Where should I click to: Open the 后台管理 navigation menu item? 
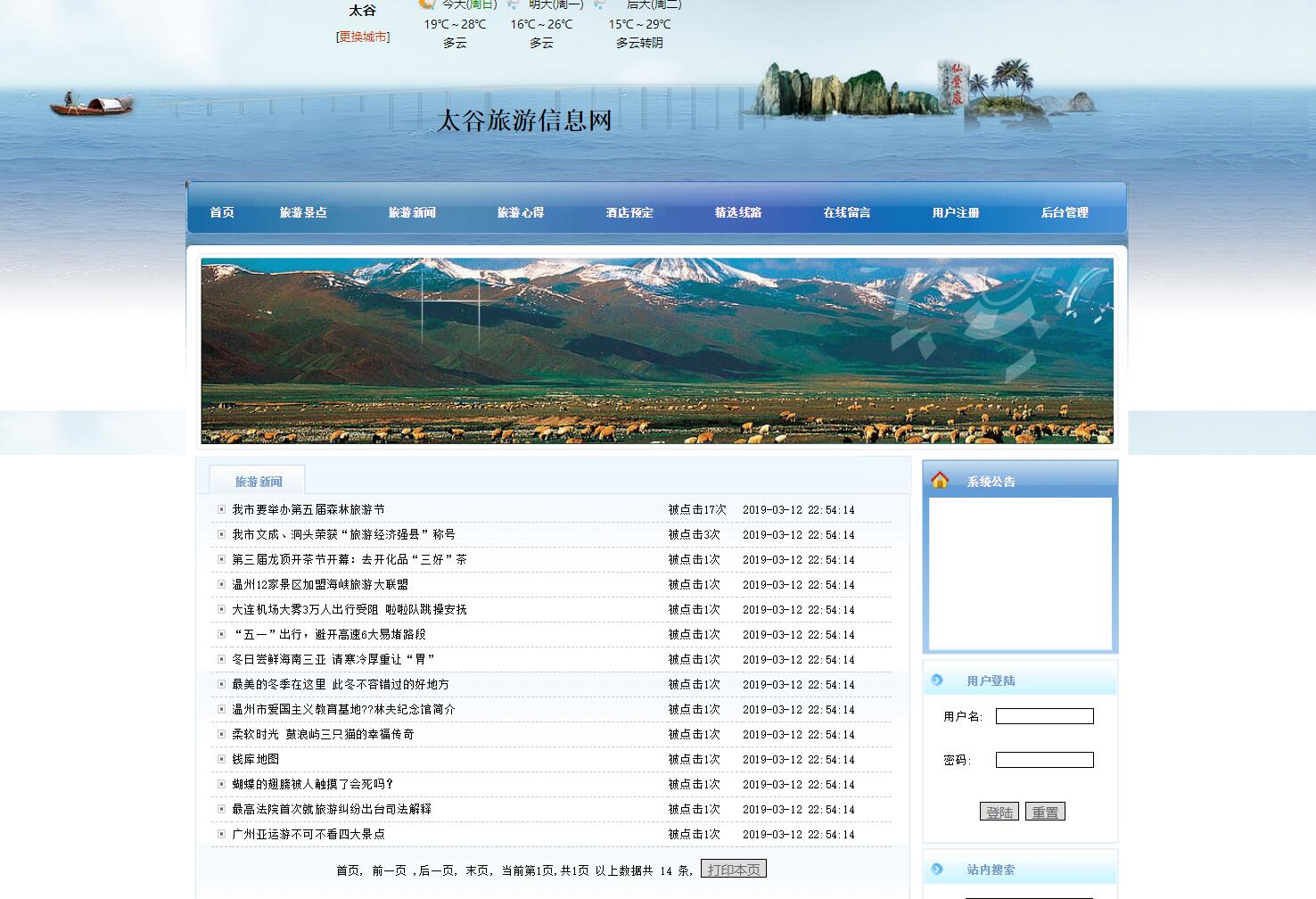1065,212
